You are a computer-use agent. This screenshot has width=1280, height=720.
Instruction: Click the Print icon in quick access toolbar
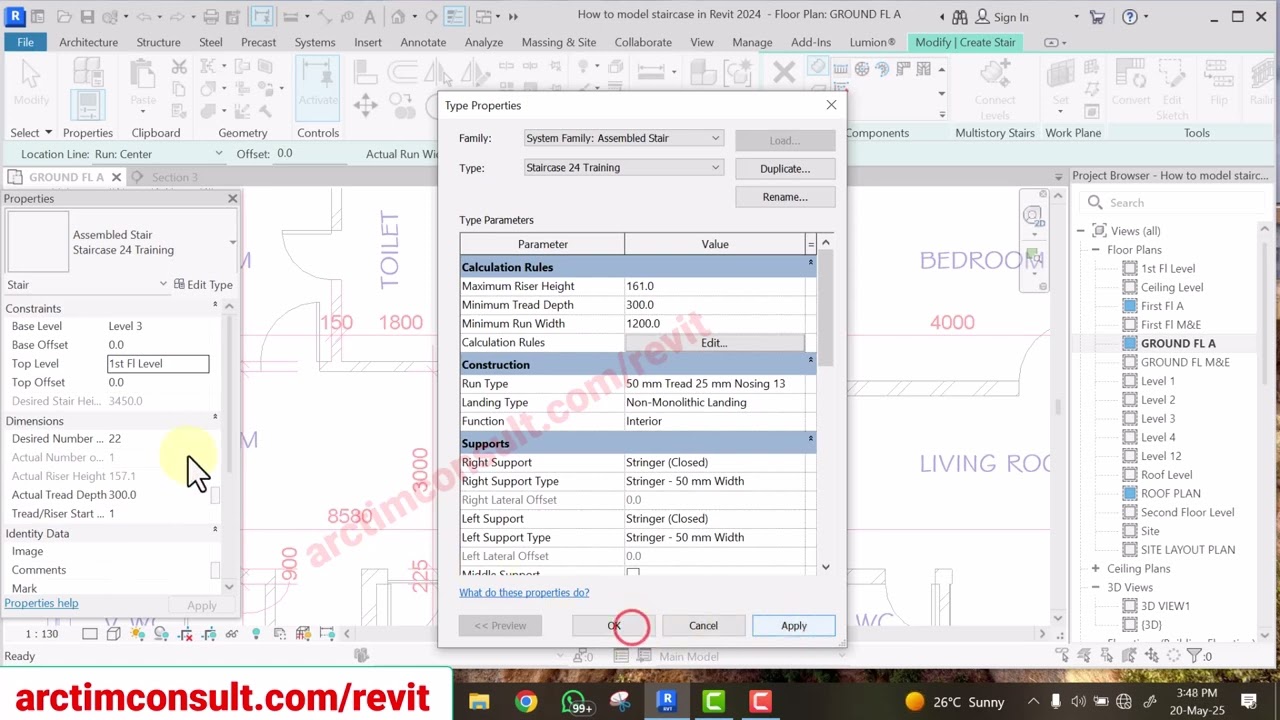click(x=211, y=16)
